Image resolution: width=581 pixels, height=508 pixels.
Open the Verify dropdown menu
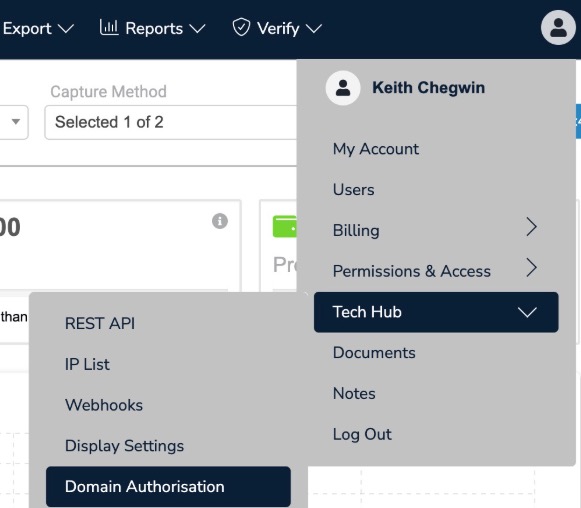277,29
